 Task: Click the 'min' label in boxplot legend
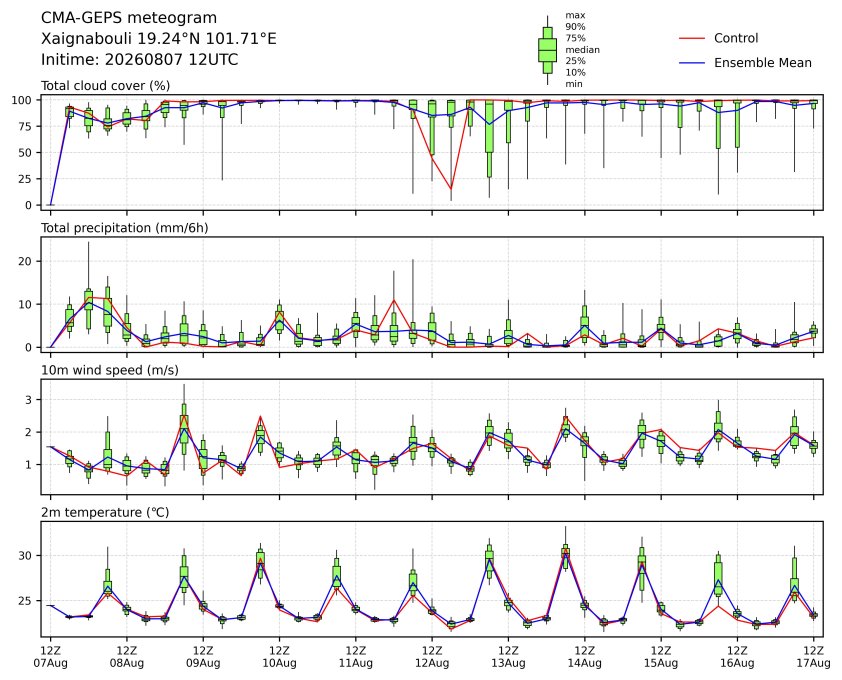pos(574,84)
